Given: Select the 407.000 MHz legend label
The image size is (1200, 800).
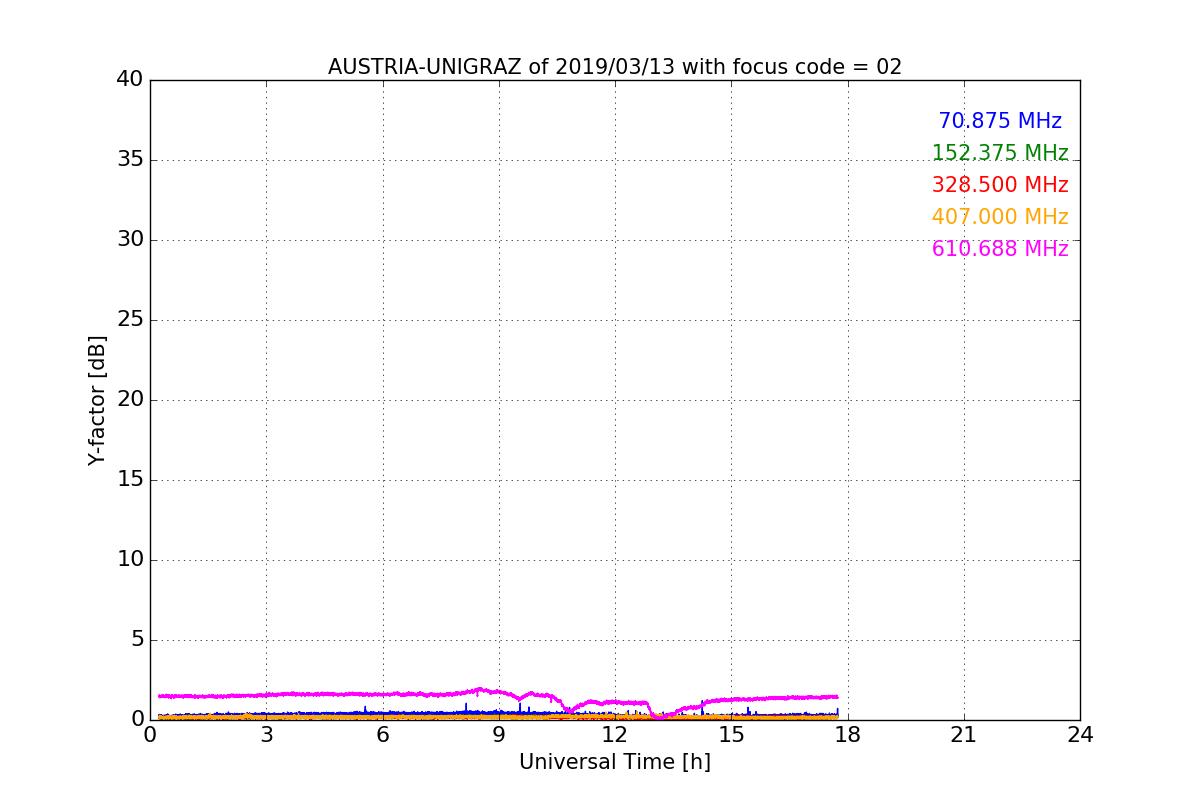Looking at the screenshot, I should [1000, 217].
